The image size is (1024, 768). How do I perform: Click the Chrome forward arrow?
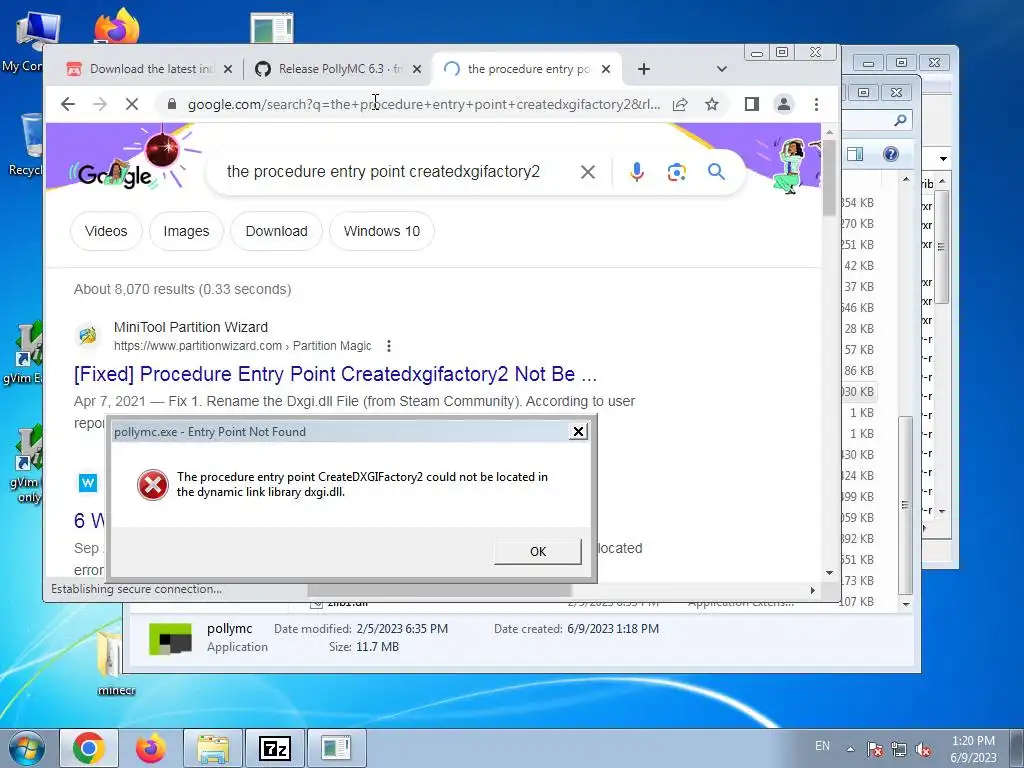[99, 104]
